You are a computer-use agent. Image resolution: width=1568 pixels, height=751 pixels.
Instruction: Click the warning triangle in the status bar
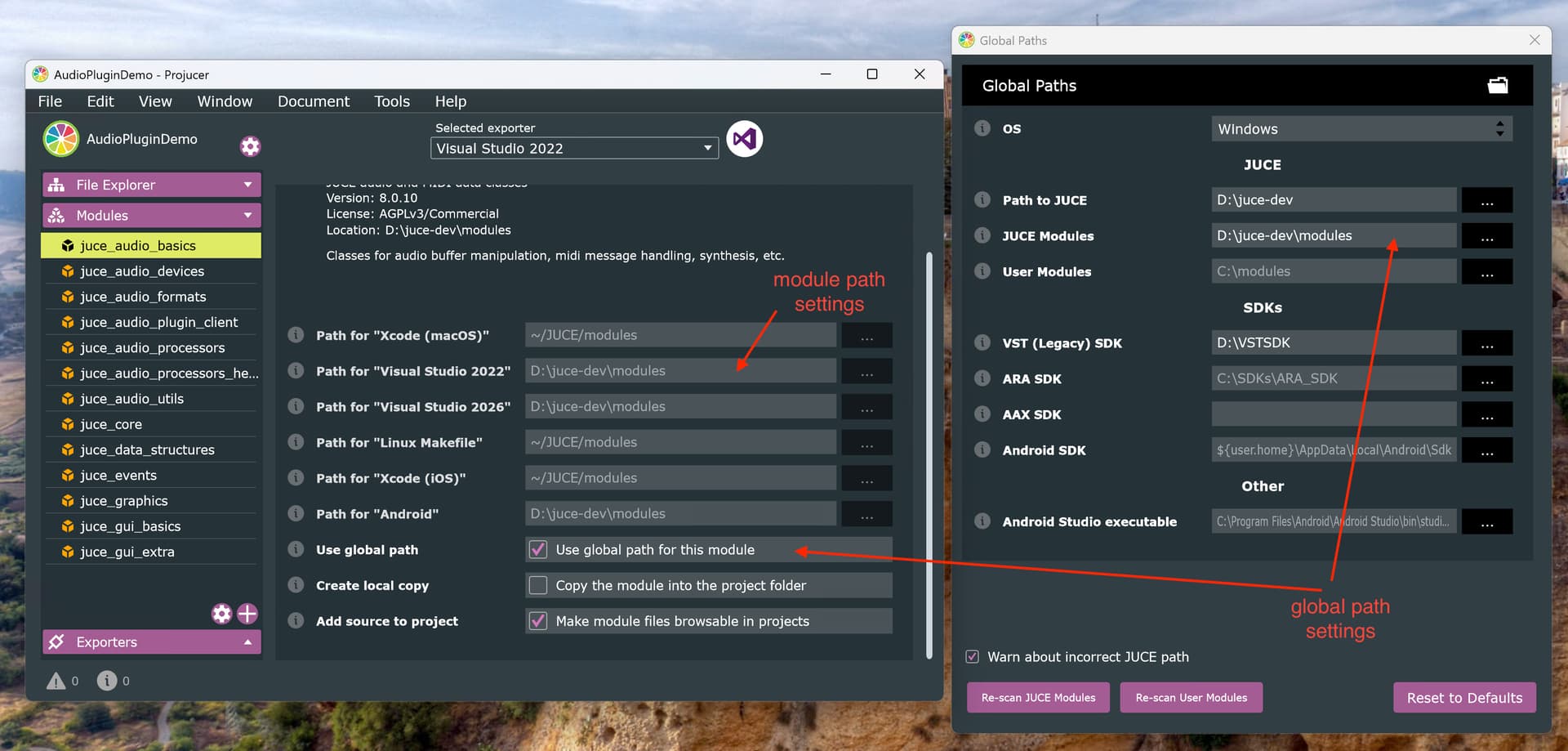point(56,680)
